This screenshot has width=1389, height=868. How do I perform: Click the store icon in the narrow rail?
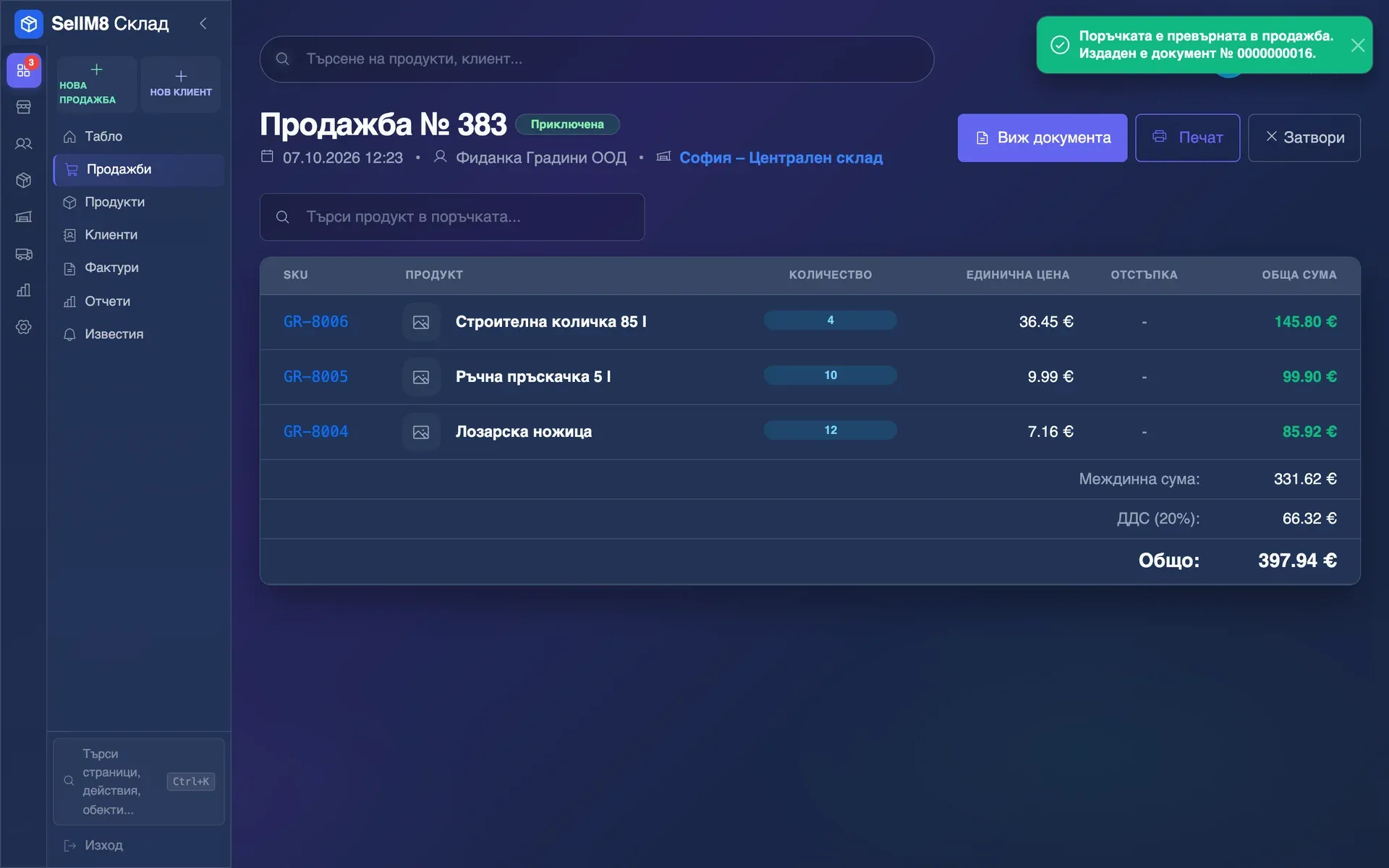[24, 107]
